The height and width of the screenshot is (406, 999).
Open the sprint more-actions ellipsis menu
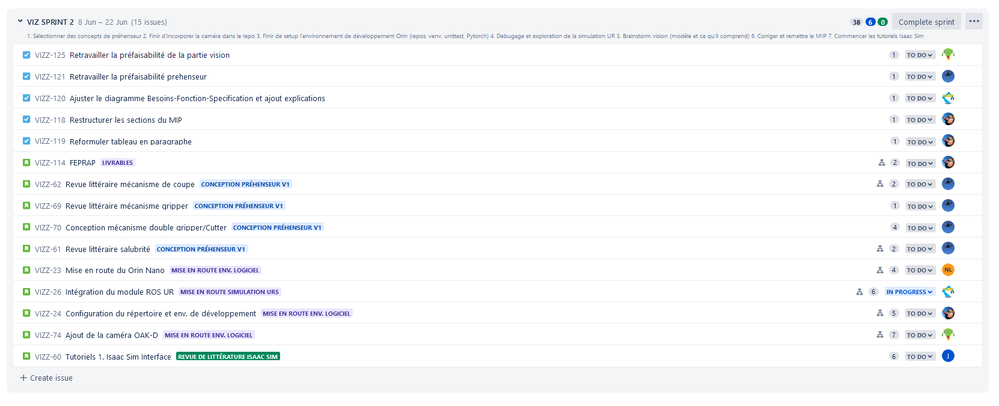(974, 22)
